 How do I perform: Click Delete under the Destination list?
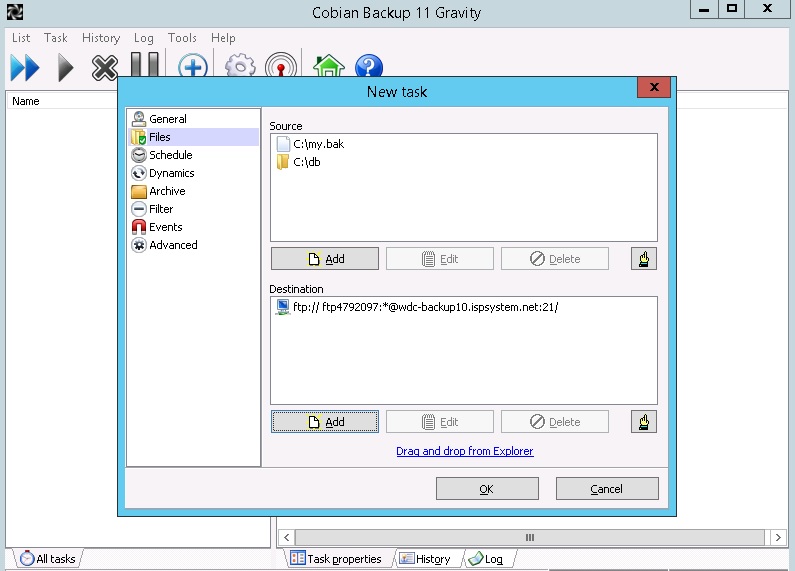[x=555, y=422]
